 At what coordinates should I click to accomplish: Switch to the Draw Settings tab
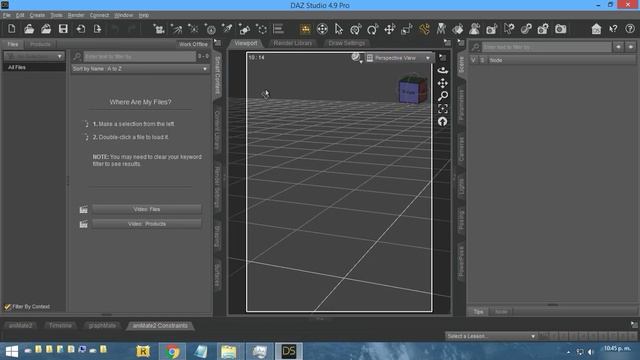coord(346,43)
